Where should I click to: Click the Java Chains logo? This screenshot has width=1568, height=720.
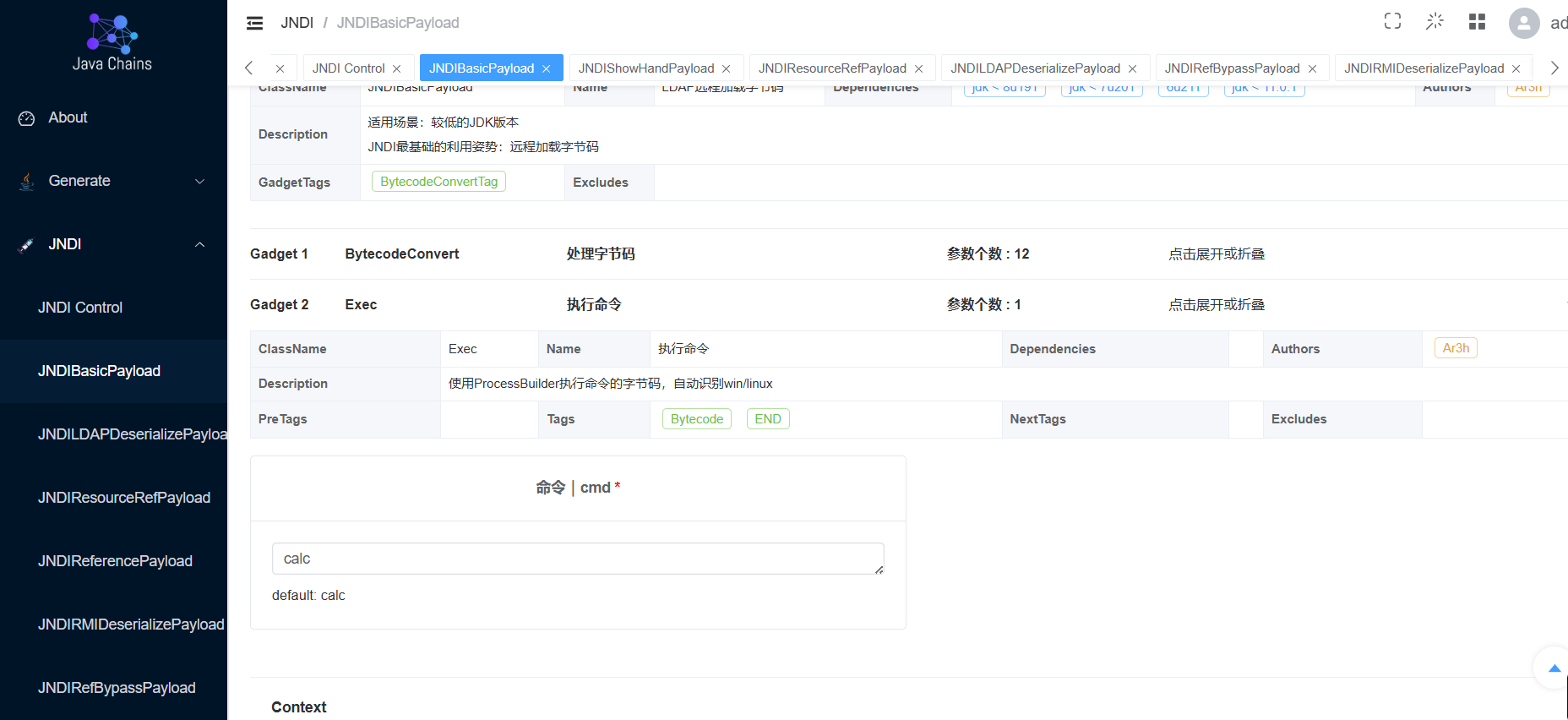coord(112,42)
